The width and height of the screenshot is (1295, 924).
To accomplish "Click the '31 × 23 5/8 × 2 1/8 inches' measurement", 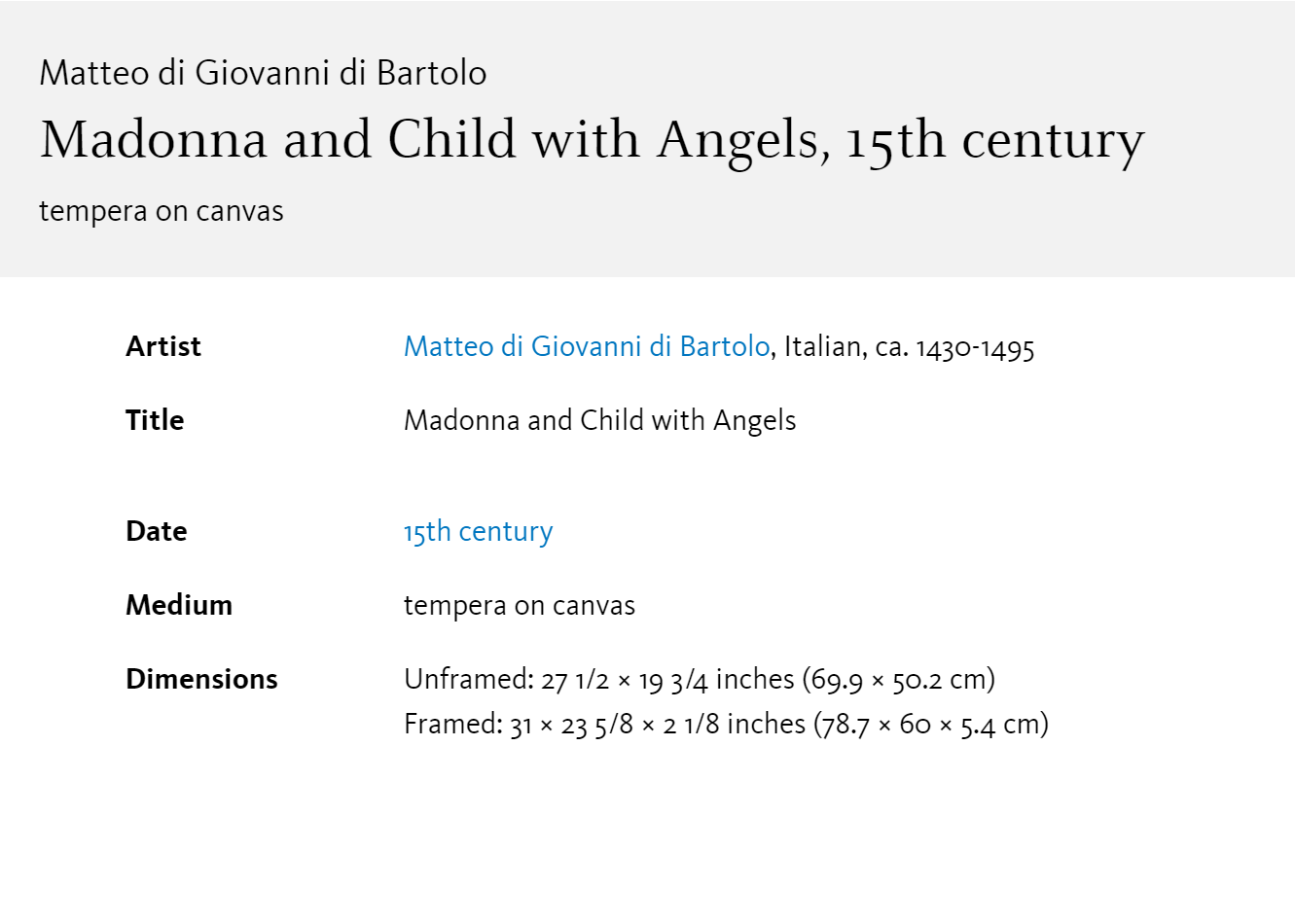I will coord(658,724).
